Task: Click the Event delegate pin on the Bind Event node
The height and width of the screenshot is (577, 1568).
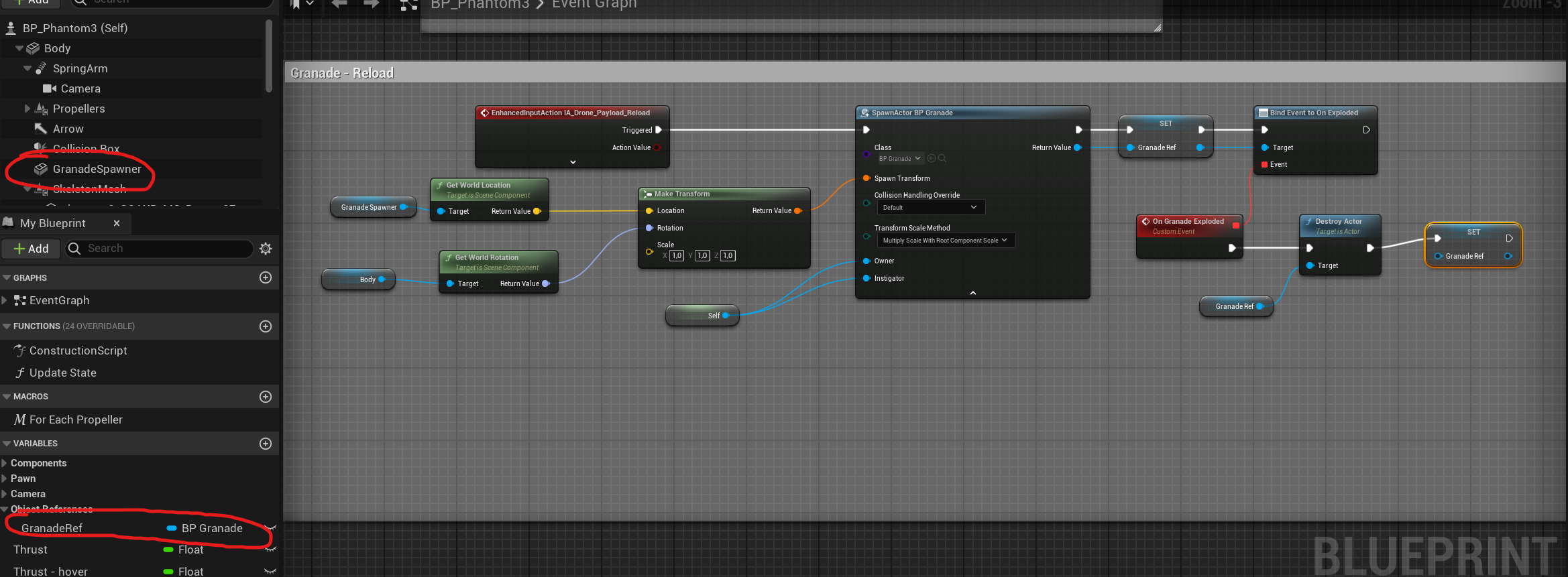Action: click(1264, 165)
